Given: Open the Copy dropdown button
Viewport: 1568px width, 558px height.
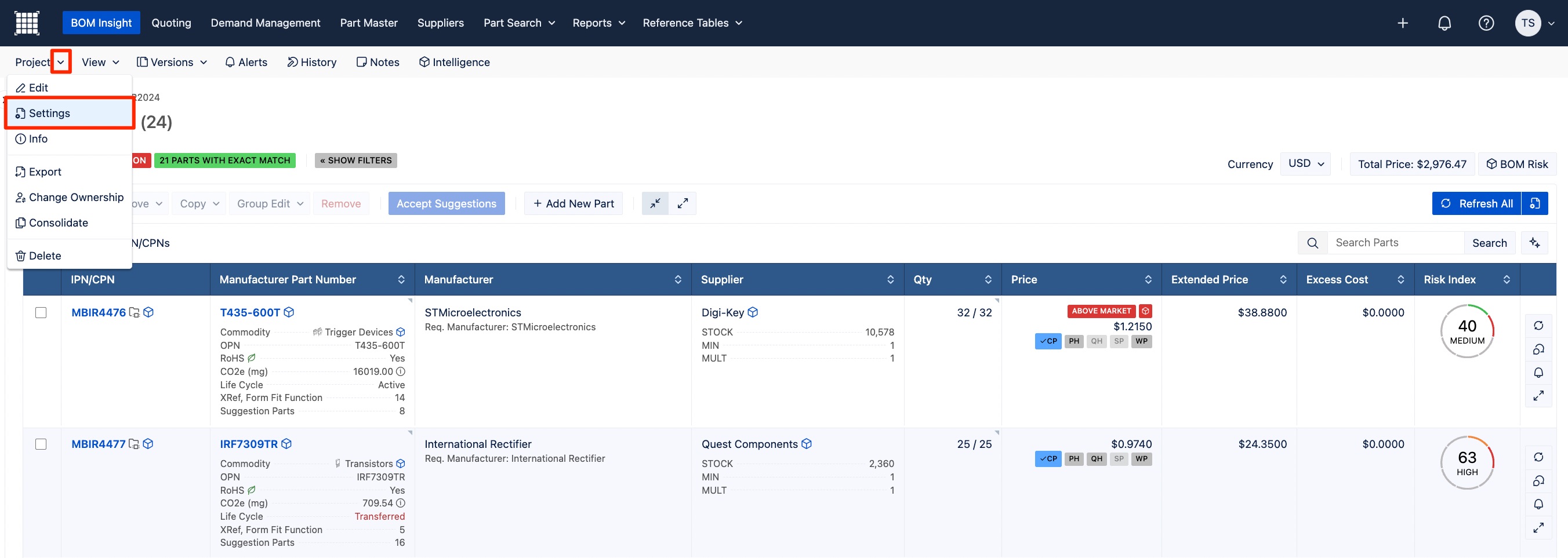Looking at the screenshot, I should click(199, 203).
